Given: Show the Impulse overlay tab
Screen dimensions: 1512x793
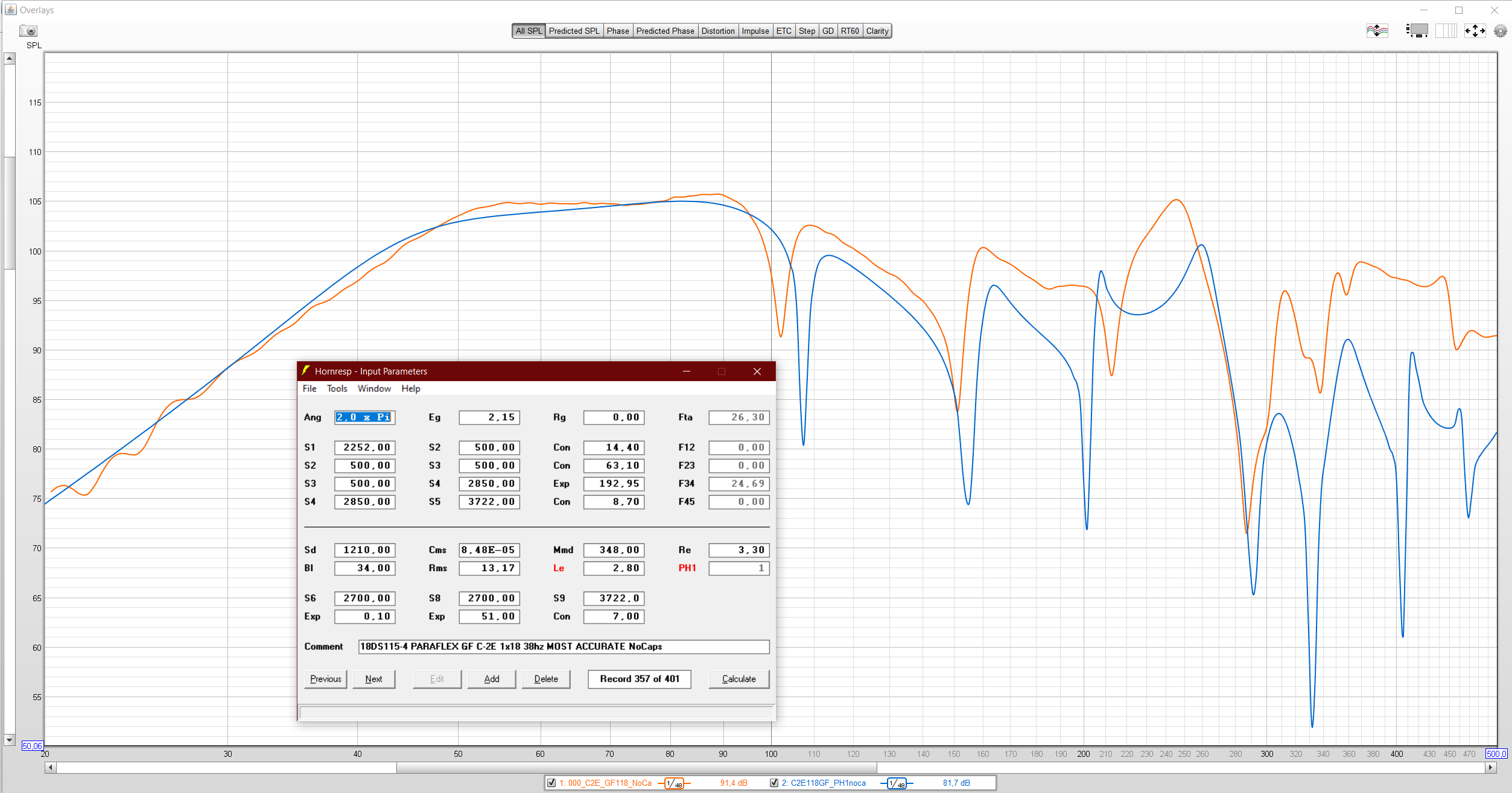Looking at the screenshot, I should (x=755, y=31).
